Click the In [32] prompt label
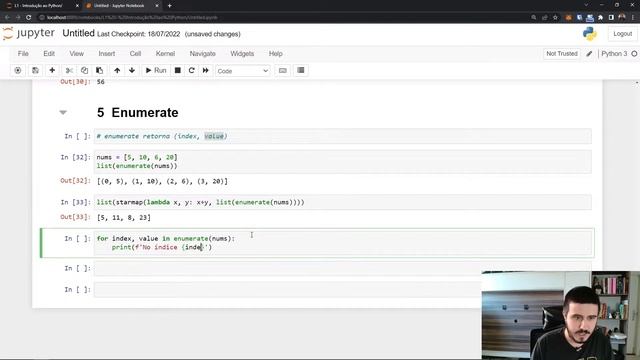 (76, 157)
